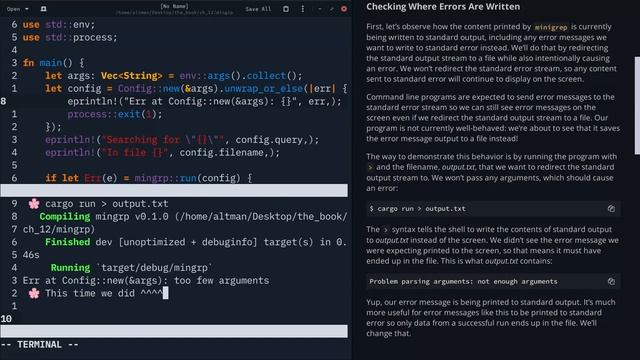Viewport: 640px width, 360px height.
Task: Expand the Open recent files dropdown arrow
Action: tap(27, 9)
